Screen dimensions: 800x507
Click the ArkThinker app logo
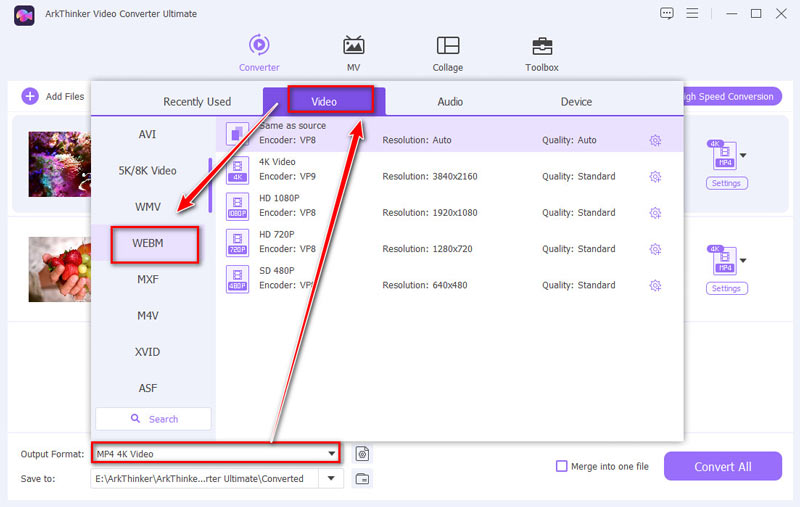tap(24, 15)
